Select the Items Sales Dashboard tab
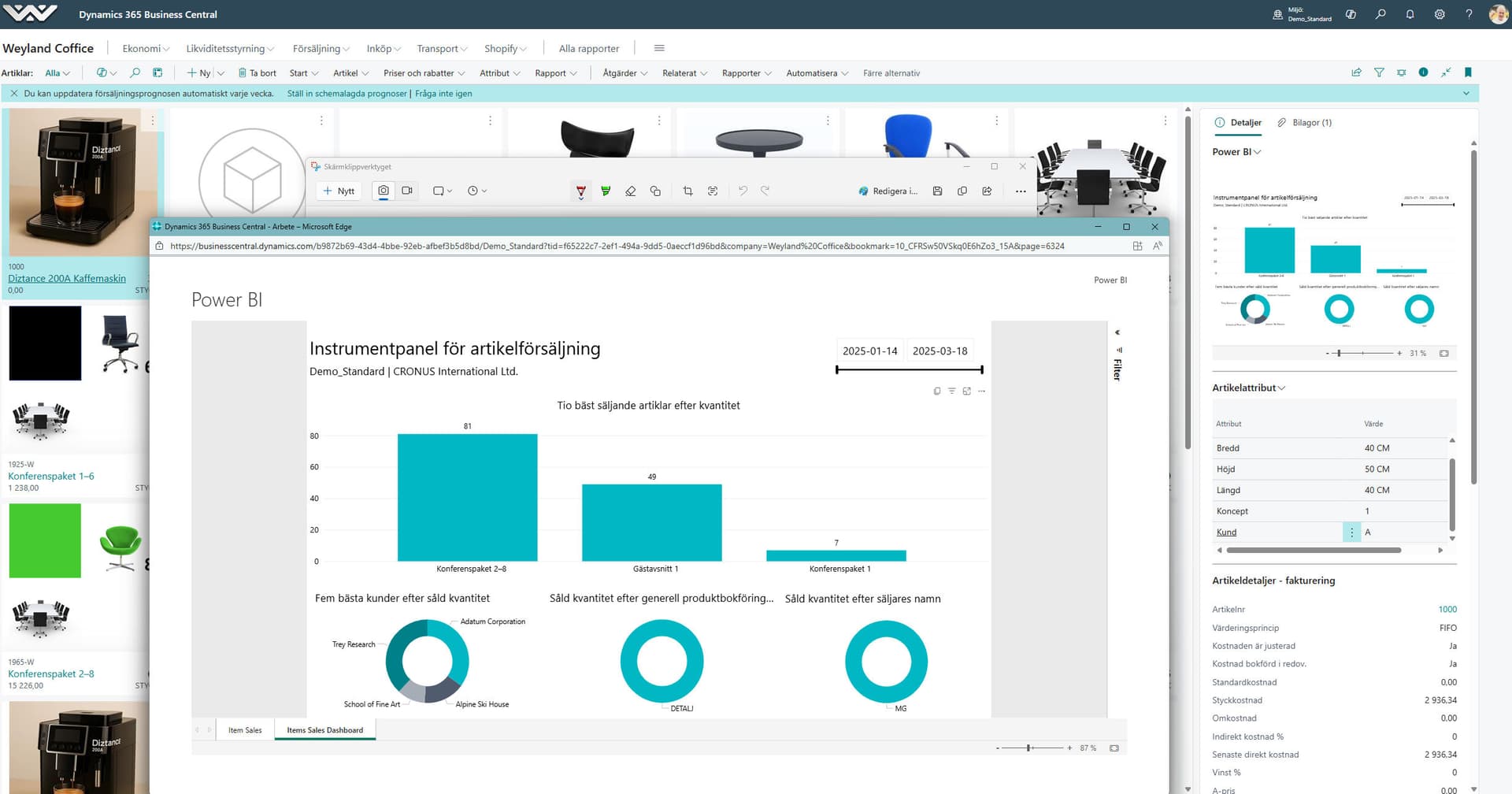 tap(325, 730)
